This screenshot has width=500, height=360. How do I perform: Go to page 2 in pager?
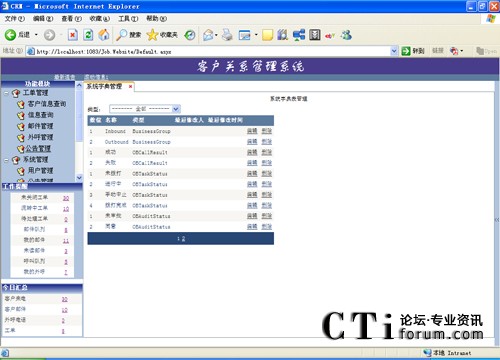click(x=183, y=239)
